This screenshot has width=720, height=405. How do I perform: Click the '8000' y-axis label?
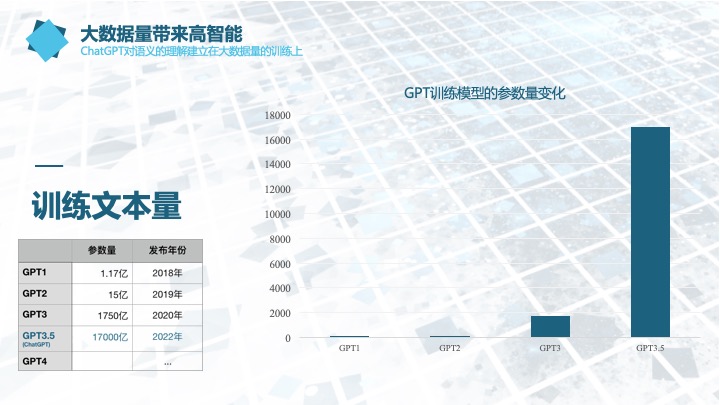280,239
